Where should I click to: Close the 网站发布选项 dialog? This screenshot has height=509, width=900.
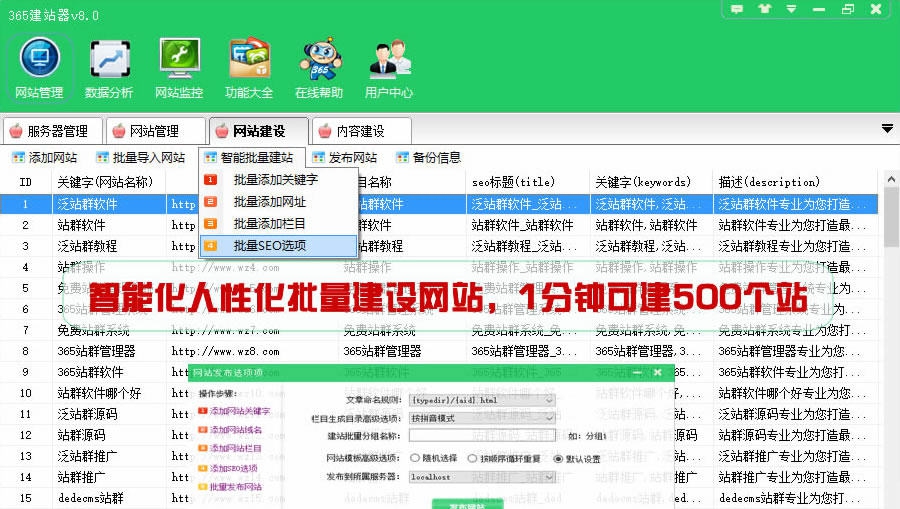pyautogui.click(x=658, y=372)
